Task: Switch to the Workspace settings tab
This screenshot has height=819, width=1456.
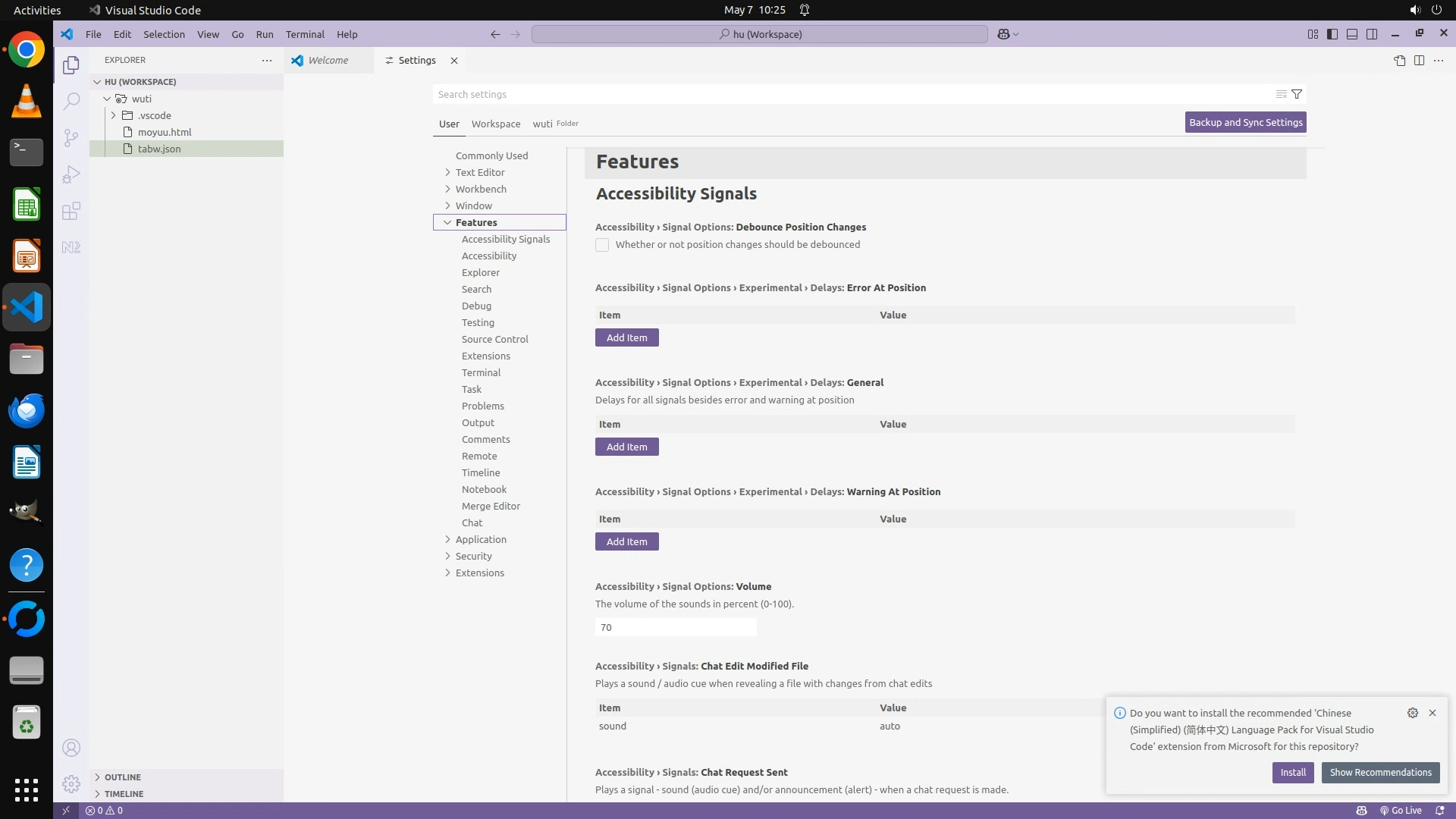Action: (495, 124)
